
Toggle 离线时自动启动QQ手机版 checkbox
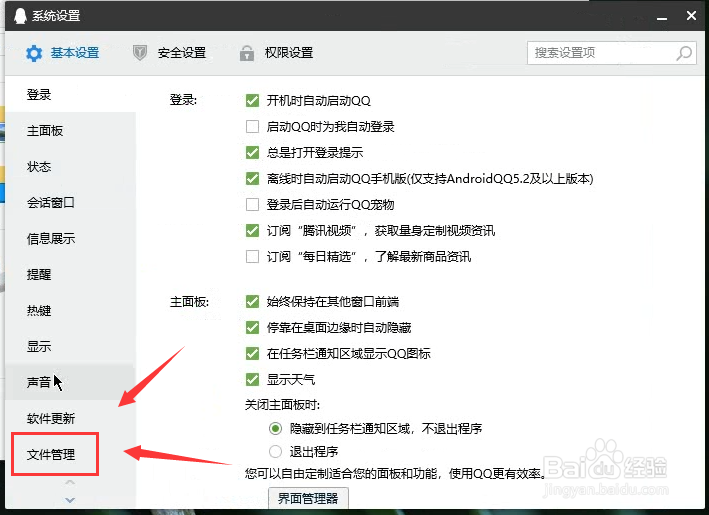coord(252,179)
